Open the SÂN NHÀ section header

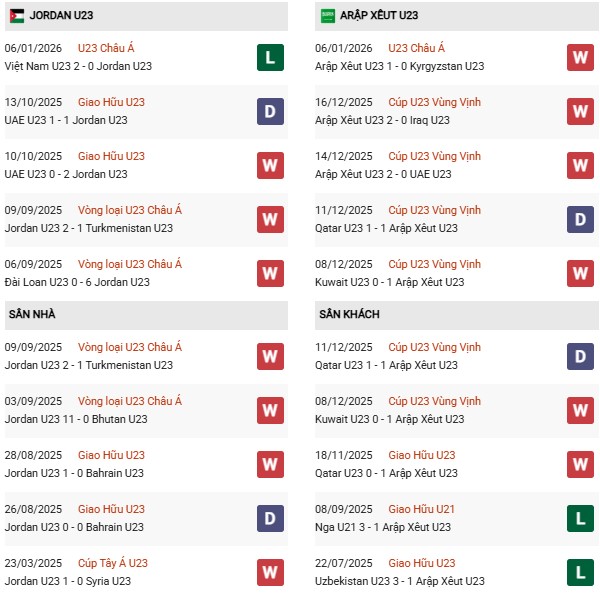tap(33, 314)
